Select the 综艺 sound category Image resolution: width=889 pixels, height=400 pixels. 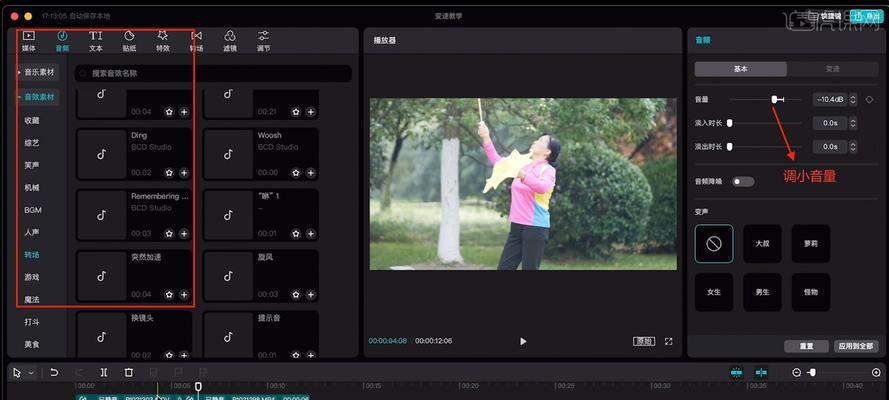(x=32, y=143)
